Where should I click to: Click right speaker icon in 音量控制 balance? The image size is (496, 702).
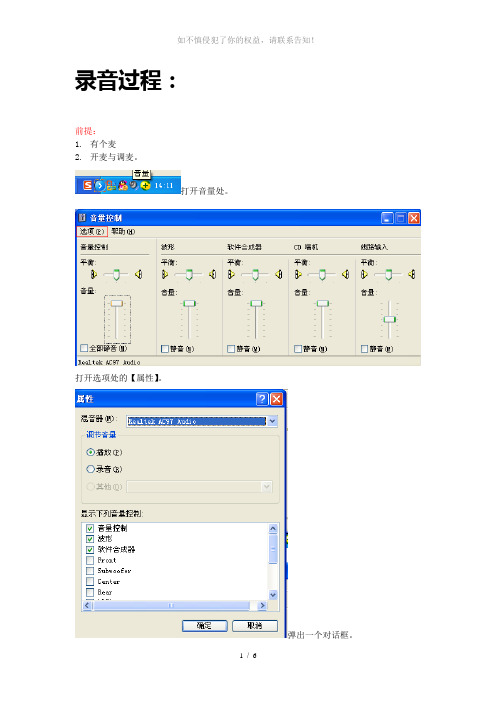(x=139, y=274)
